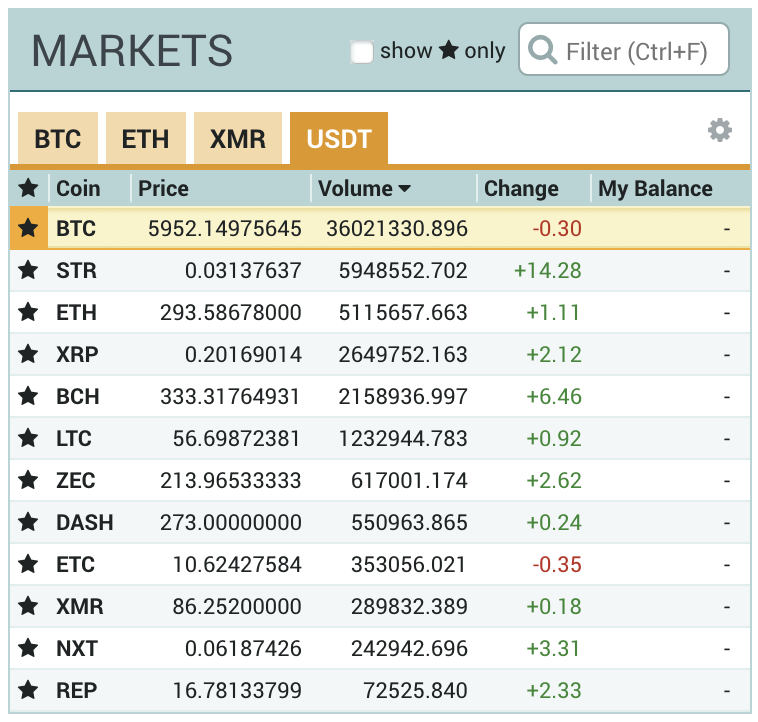Select the ZEC coin name
Screen dimensions: 758x722
(x=76, y=480)
